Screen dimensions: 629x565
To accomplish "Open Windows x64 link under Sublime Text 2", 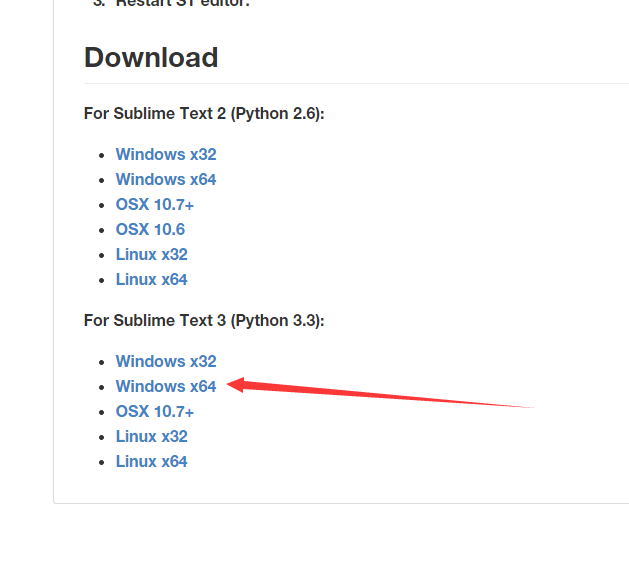I will pyautogui.click(x=166, y=179).
